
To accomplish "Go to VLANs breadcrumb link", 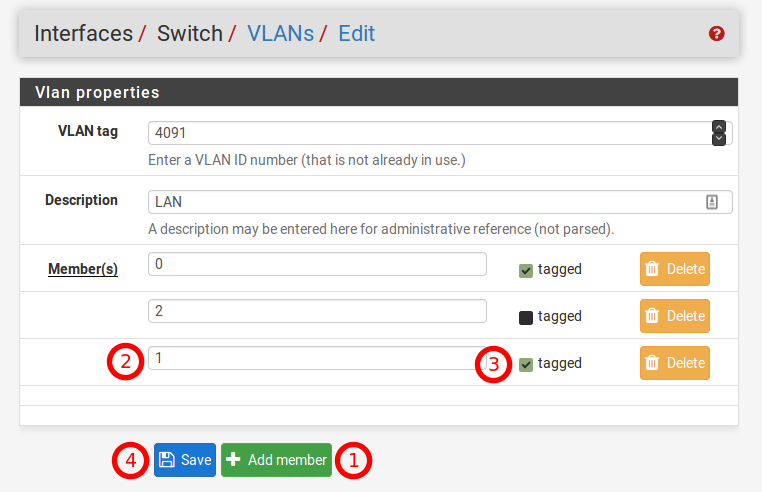I will pyautogui.click(x=279, y=33).
